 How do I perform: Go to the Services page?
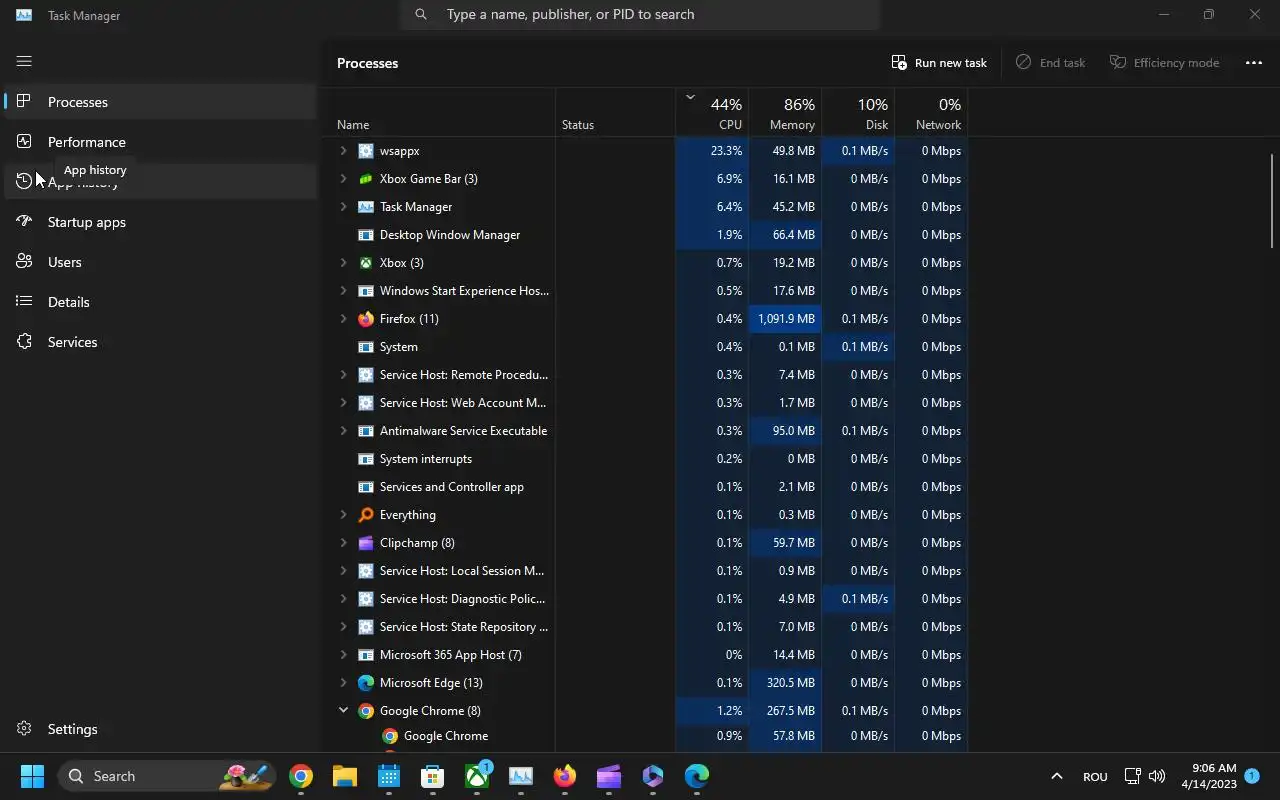tap(160, 342)
